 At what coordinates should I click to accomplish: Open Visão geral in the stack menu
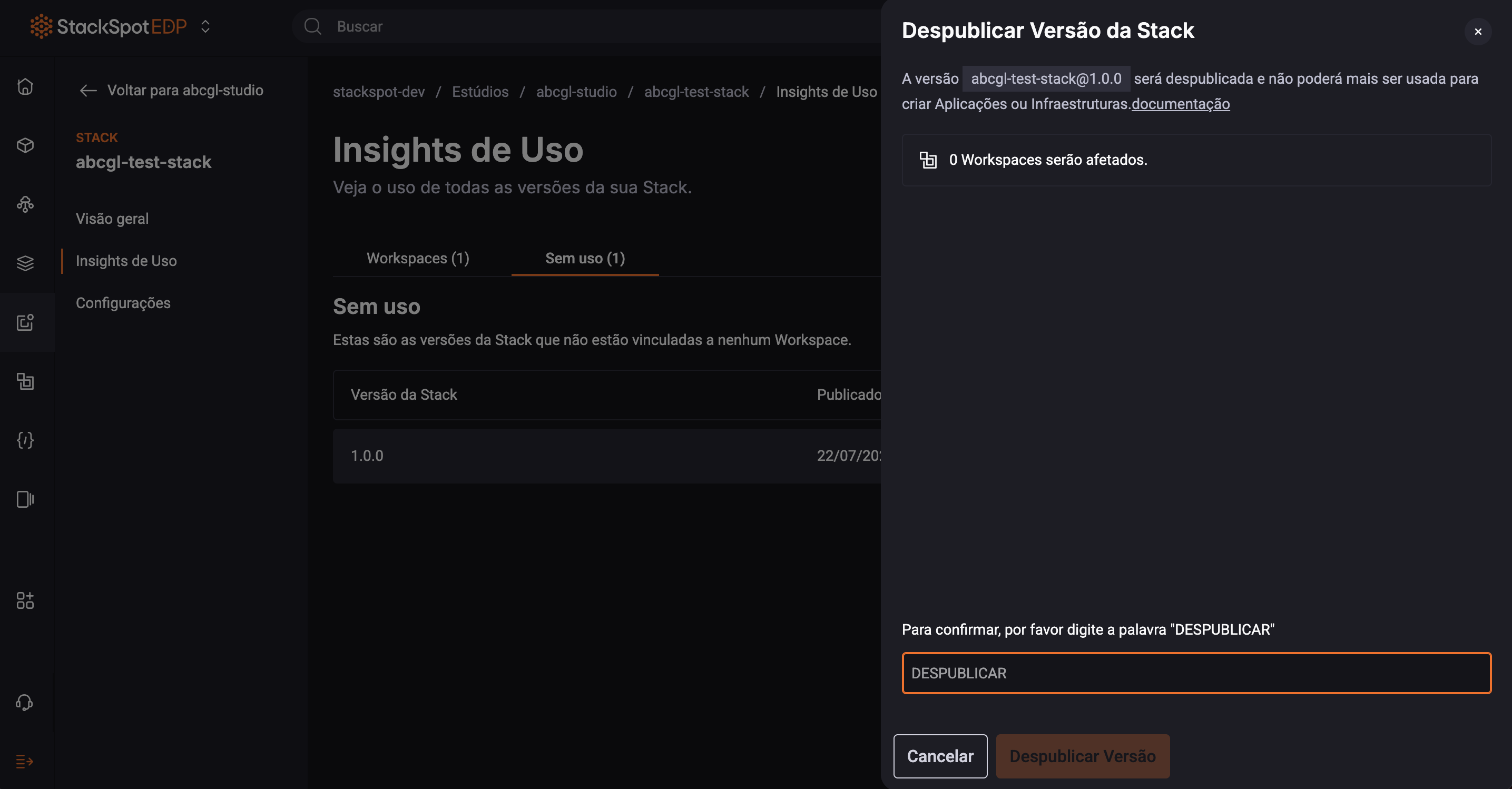pos(112,219)
